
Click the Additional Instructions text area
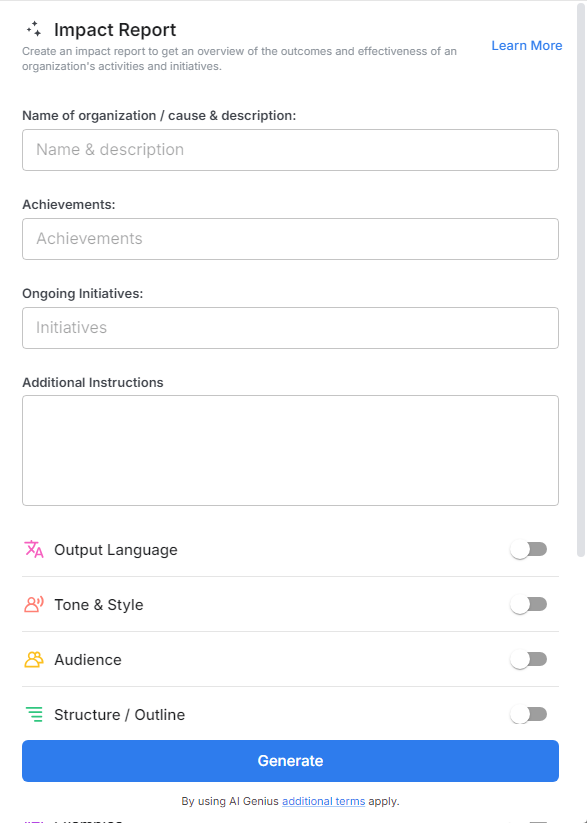tap(290, 450)
